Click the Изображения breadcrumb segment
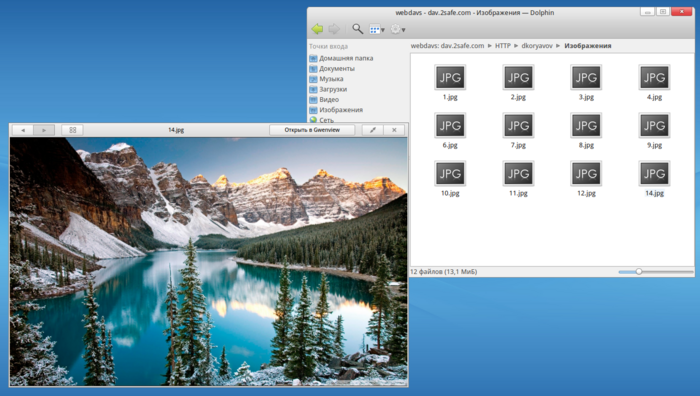This screenshot has height=396, width=700. point(588,46)
